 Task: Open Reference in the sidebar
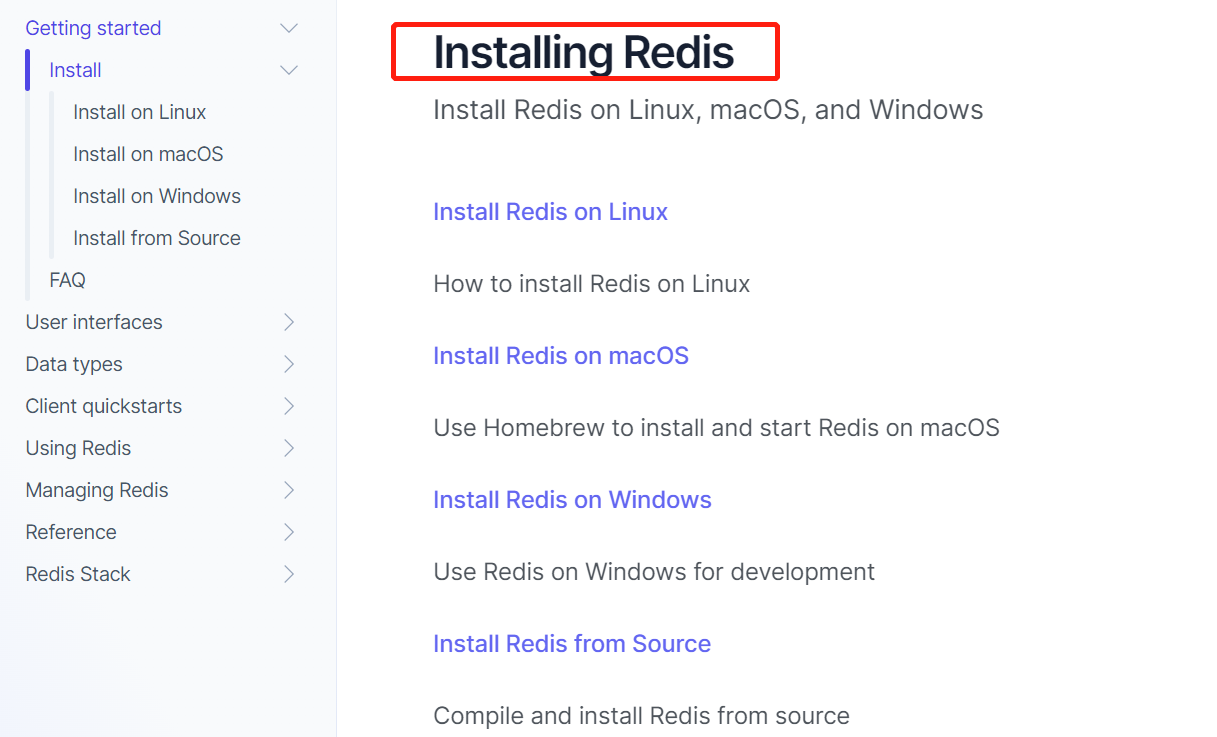pos(71,533)
